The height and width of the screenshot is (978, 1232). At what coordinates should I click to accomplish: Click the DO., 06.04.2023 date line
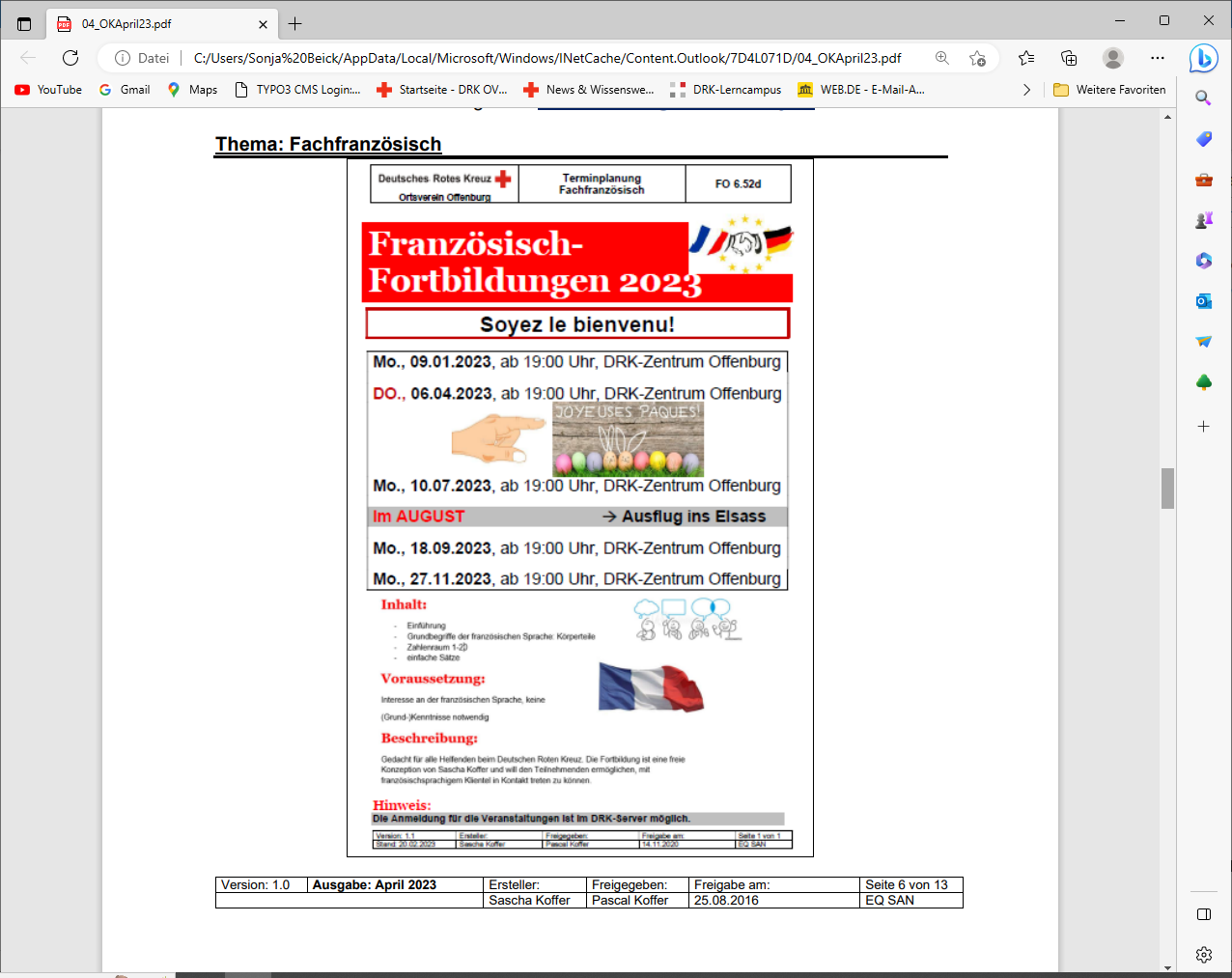pyautogui.click(x=577, y=394)
